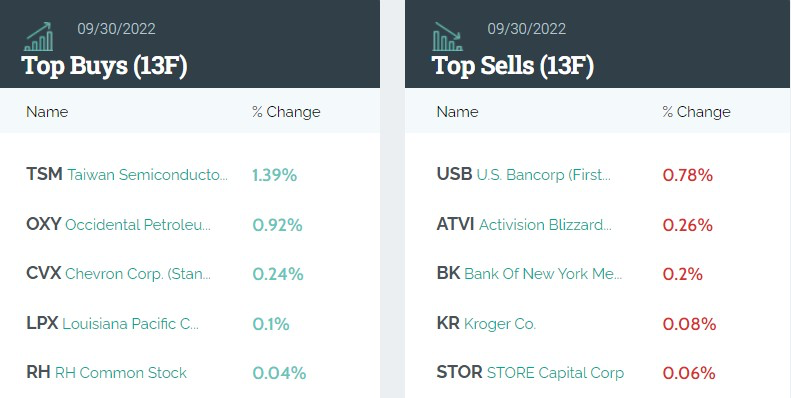Click the rising chart Top Buys icon
This screenshot has height=398, width=791.
click(x=39, y=36)
